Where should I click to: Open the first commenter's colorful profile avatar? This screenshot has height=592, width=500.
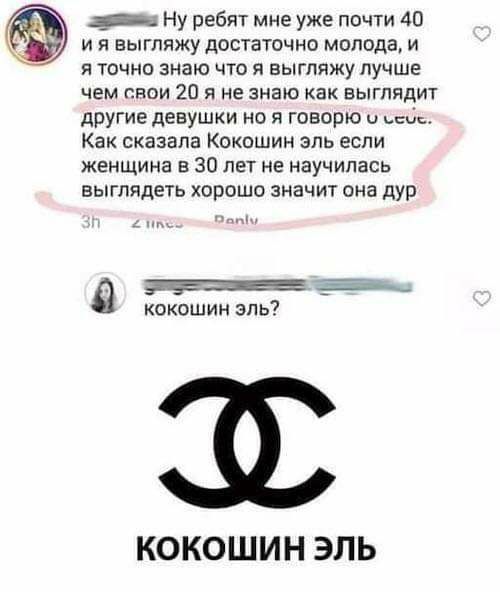pos(37,37)
